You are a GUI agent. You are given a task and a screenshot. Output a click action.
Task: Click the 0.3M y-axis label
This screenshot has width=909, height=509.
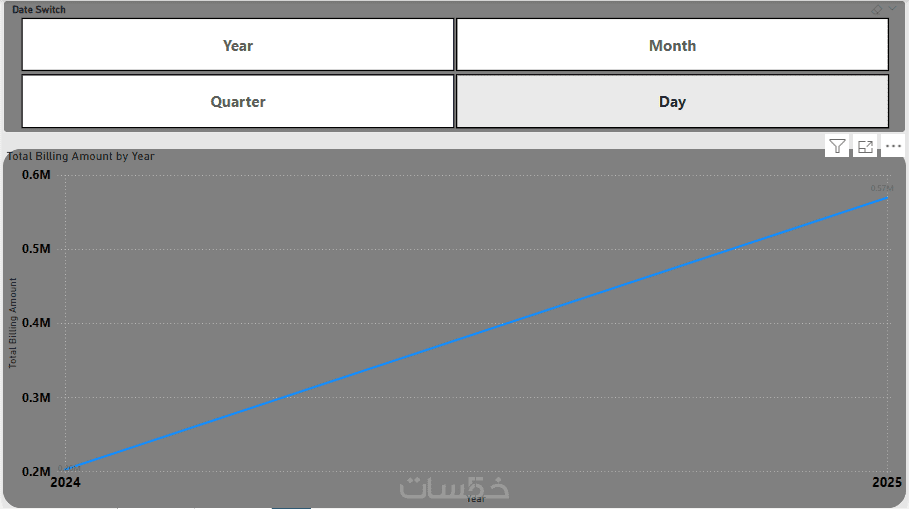pyautogui.click(x=36, y=397)
